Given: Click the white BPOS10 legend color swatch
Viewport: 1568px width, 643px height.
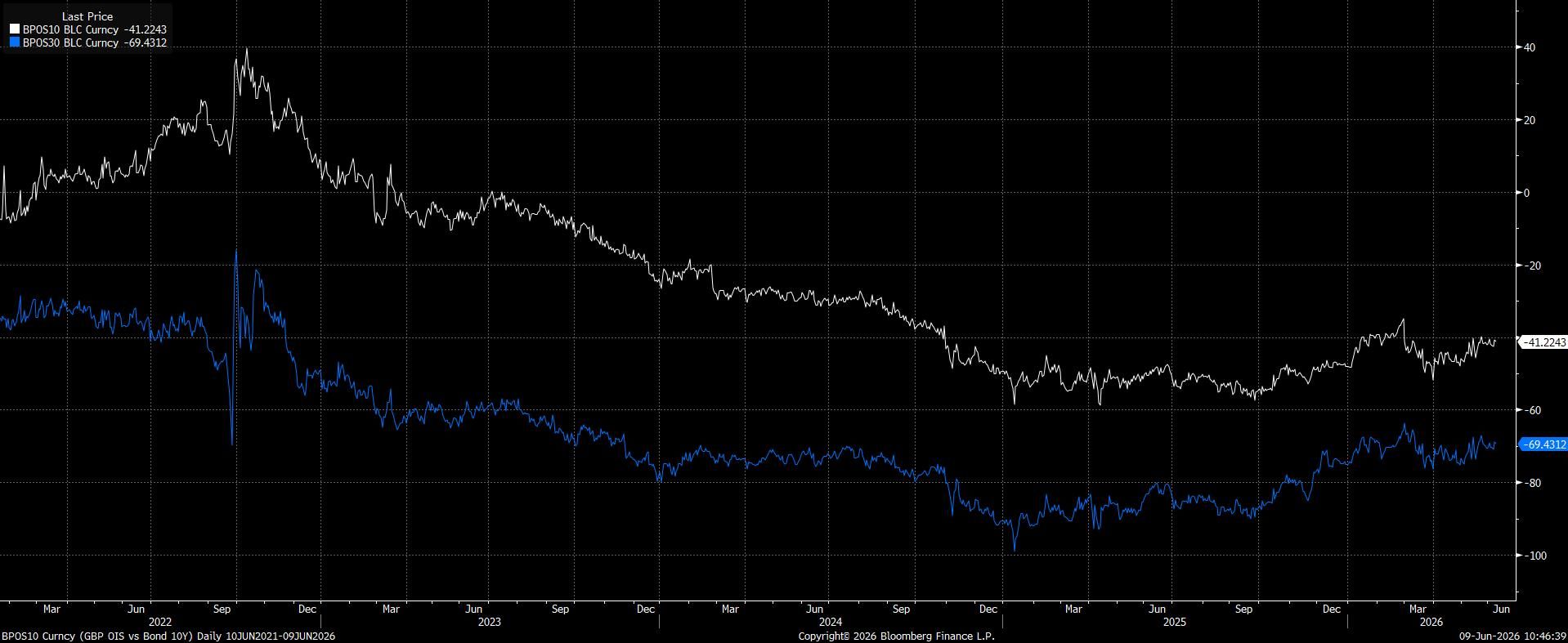Looking at the screenshot, I should pyautogui.click(x=15, y=29).
